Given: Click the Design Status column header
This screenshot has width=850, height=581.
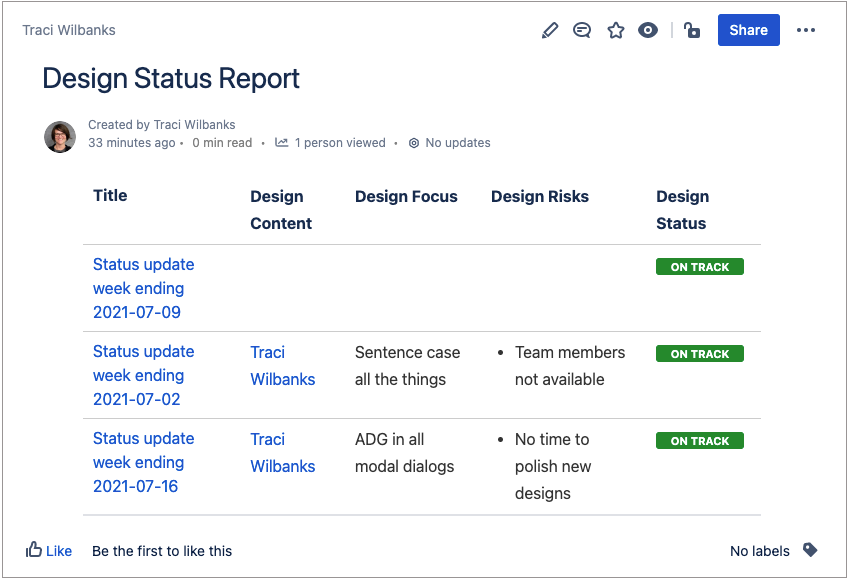Looking at the screenshot, I should click(682, 210).
